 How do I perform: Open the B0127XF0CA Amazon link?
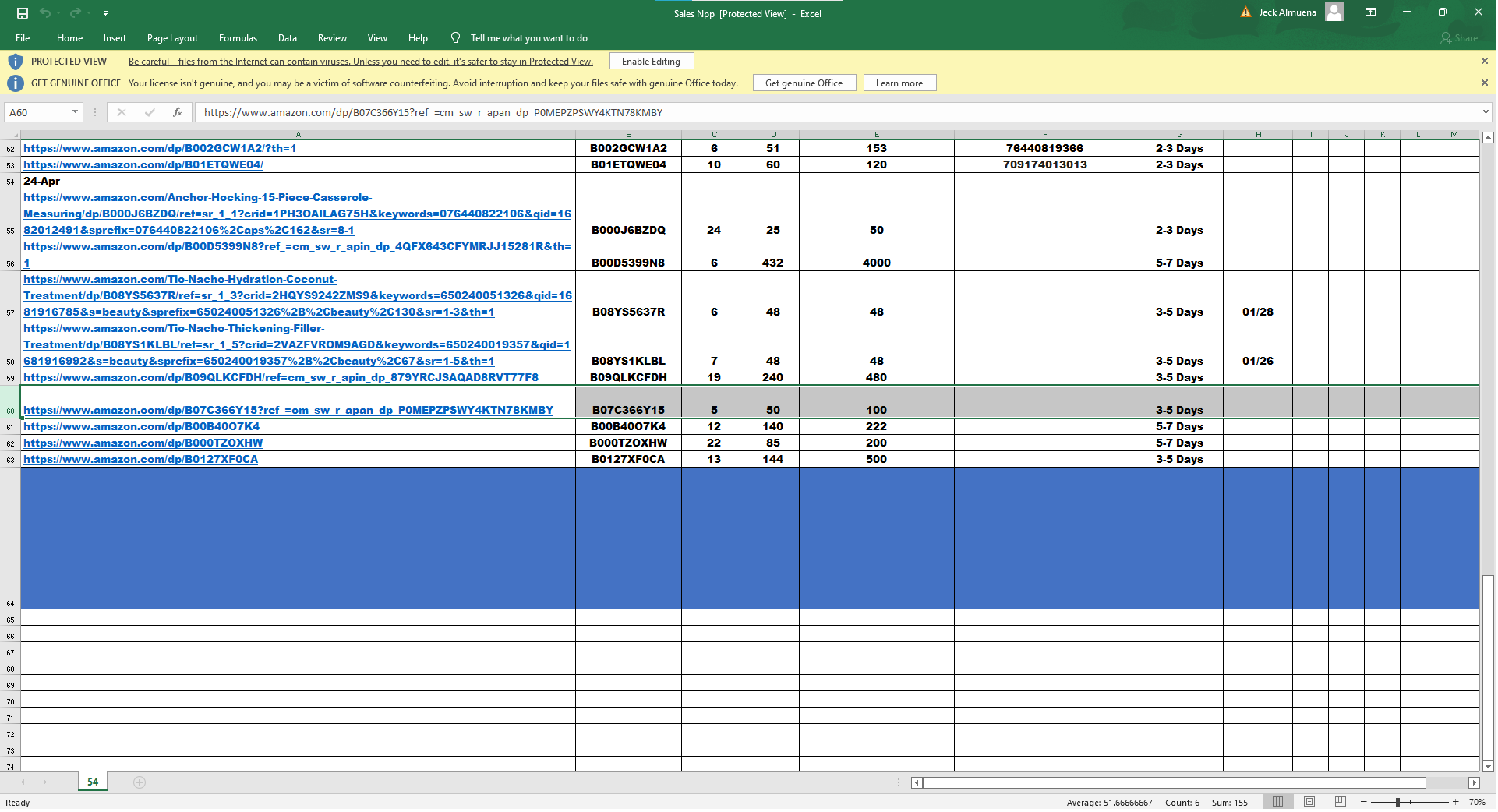point(140,460)
